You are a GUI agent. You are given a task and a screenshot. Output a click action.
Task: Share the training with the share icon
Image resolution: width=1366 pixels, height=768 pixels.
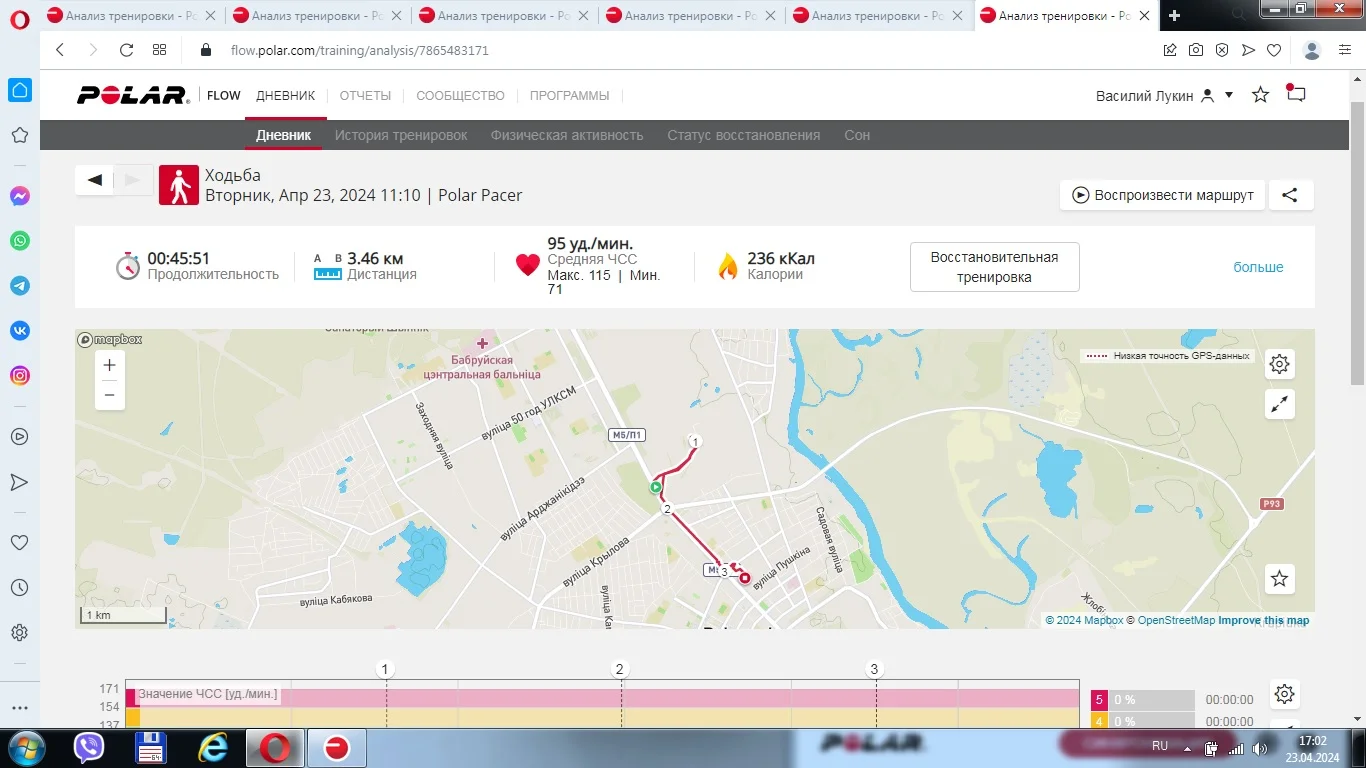pyautogui.click(x=1291, y=195)
